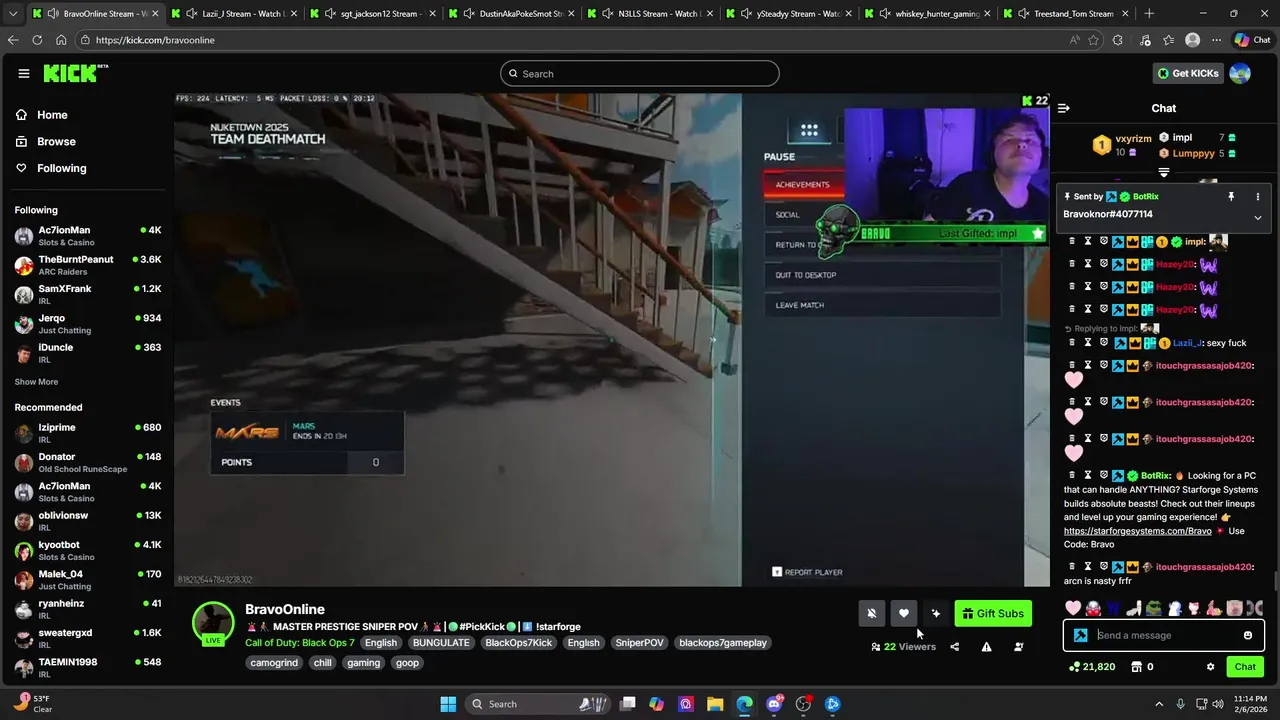Open a new browser tab with the plus
Screen dimensions: 1280x720
coord(1149,14)
